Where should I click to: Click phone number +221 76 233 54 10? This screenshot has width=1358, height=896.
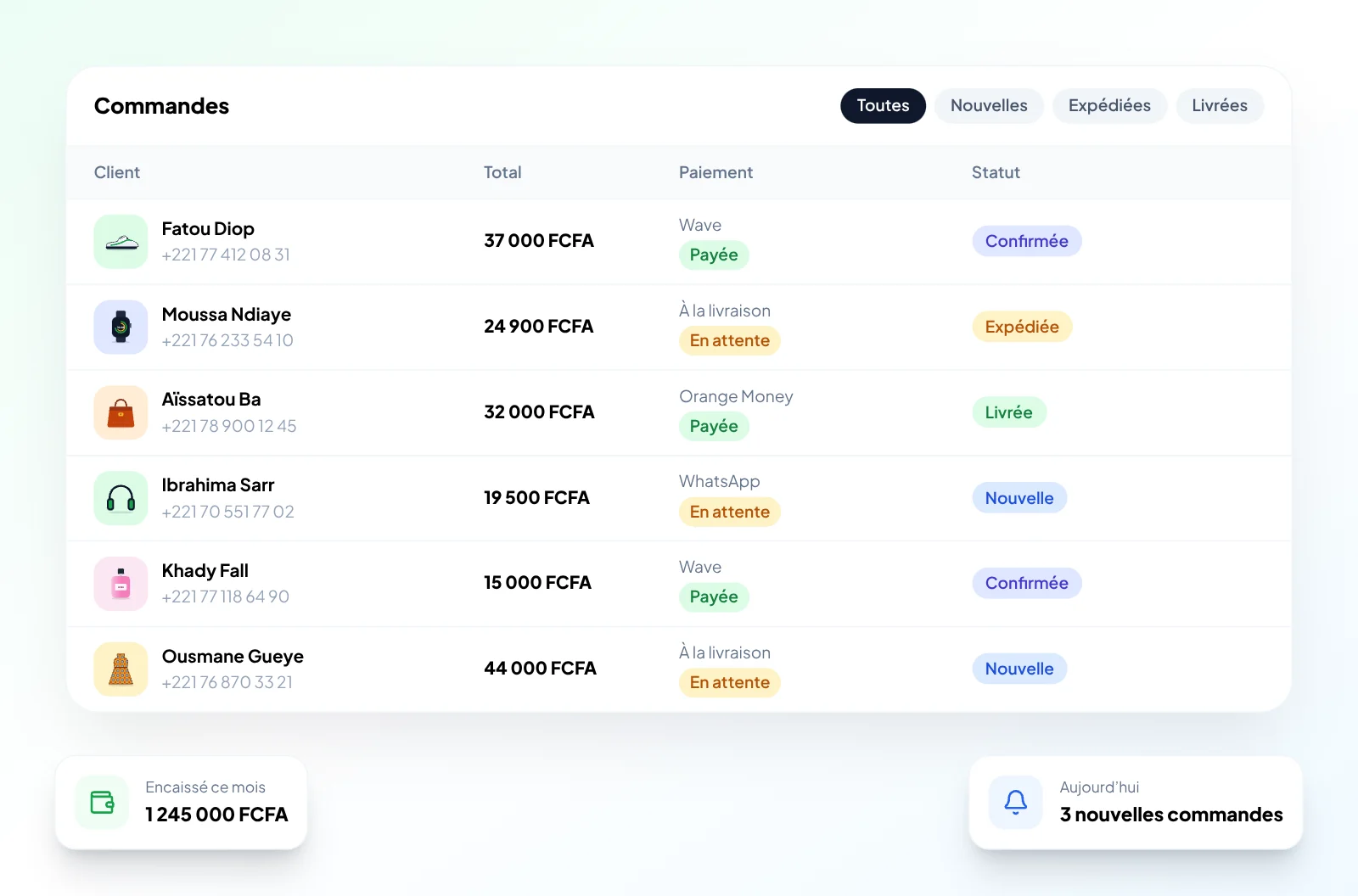click(x=227, y=340)
